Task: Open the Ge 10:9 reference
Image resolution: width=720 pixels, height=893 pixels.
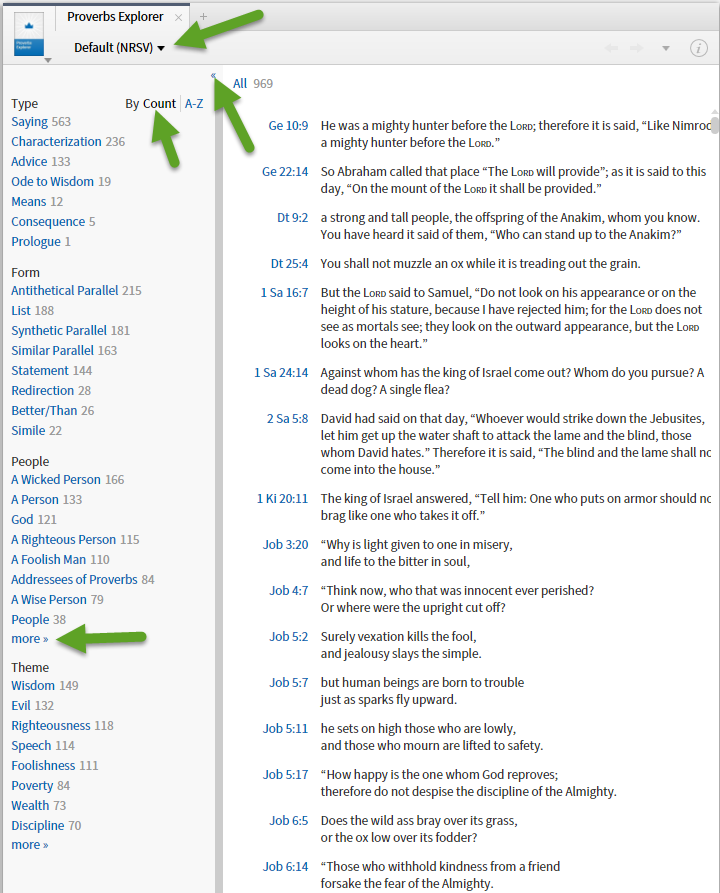Action: pos(288,126)
